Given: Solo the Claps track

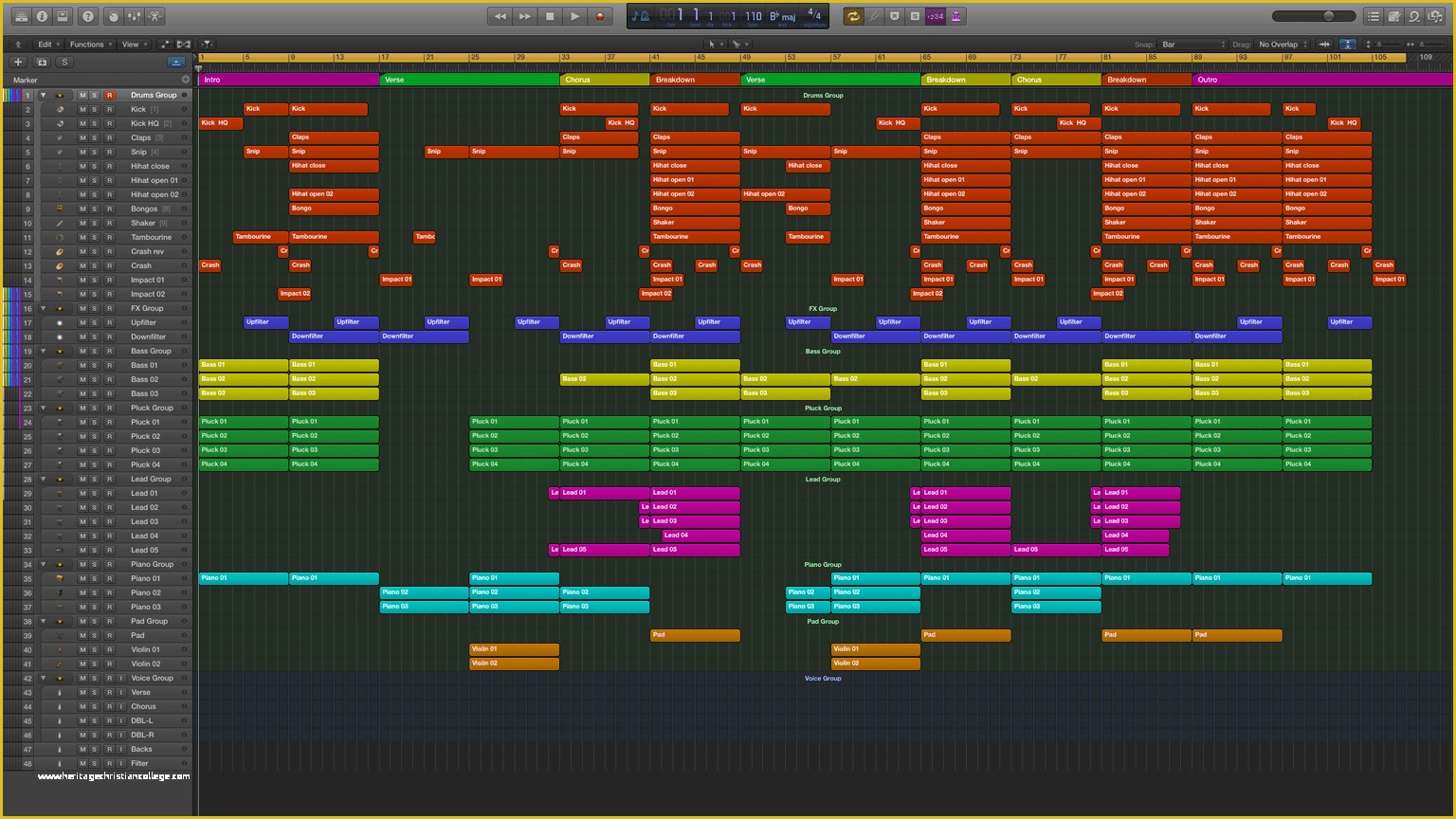Looking at the screenshot, I should (x=95, y=138).
